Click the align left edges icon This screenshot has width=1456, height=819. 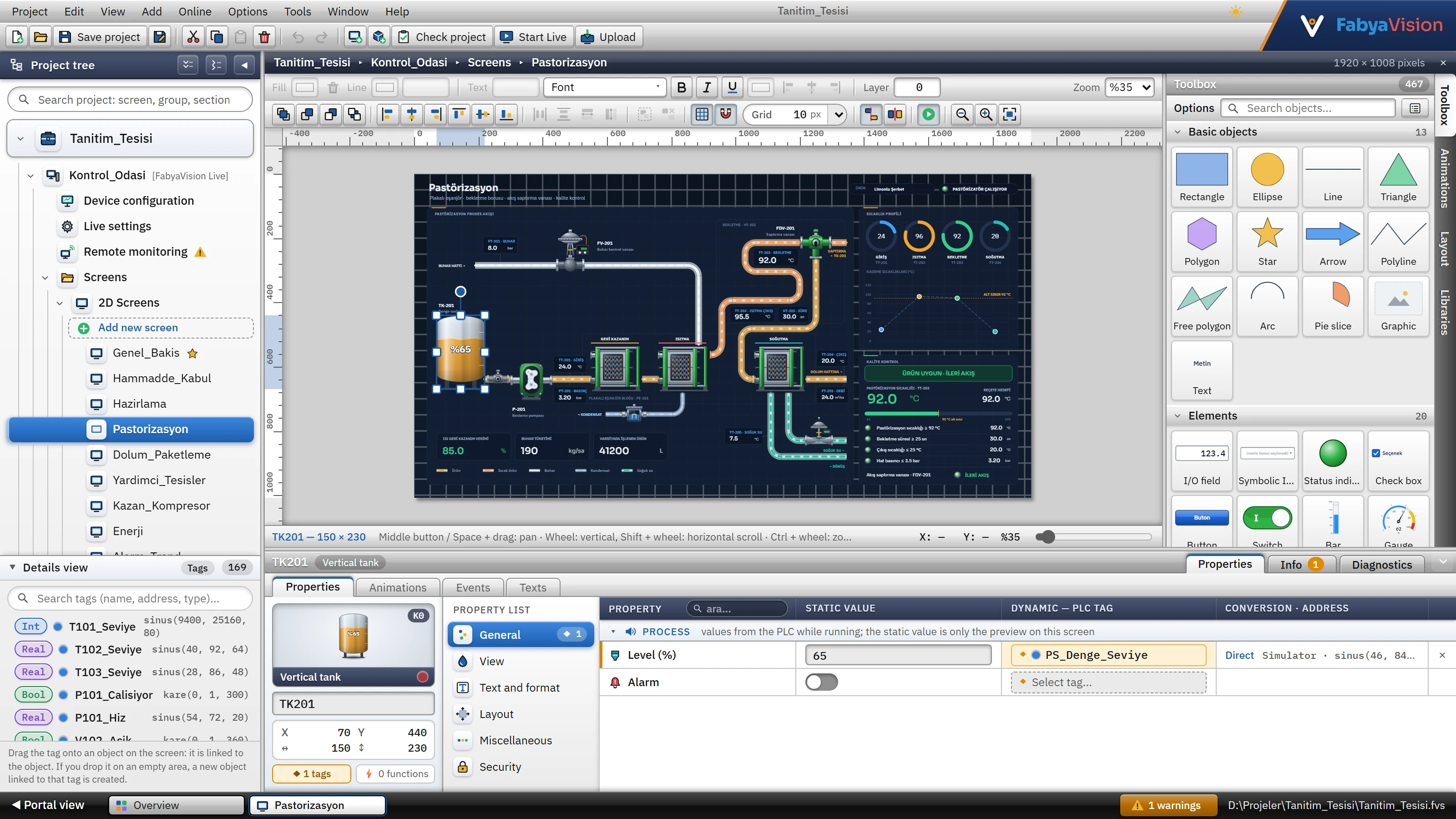388,114
